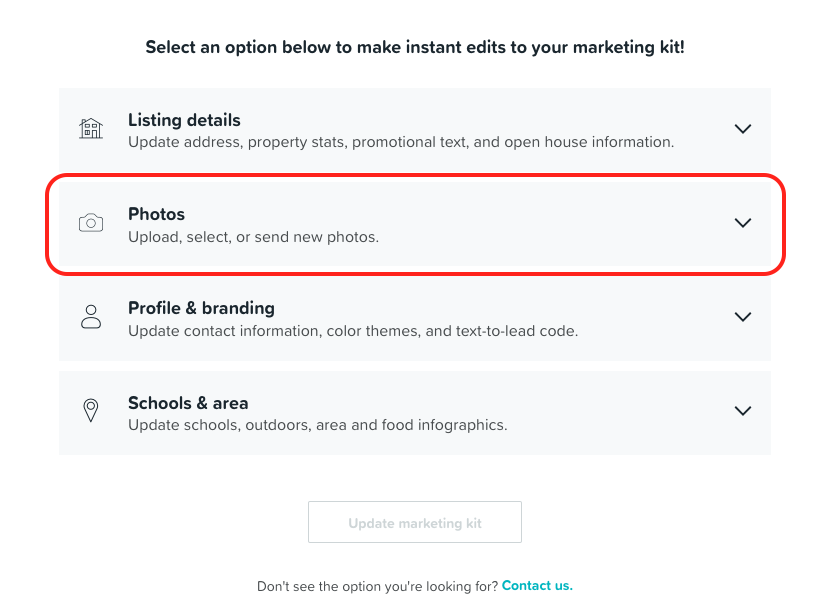The image size is (832, 607).
Task: Click the Photos description about uploading new photos
Action: [254, 237]
